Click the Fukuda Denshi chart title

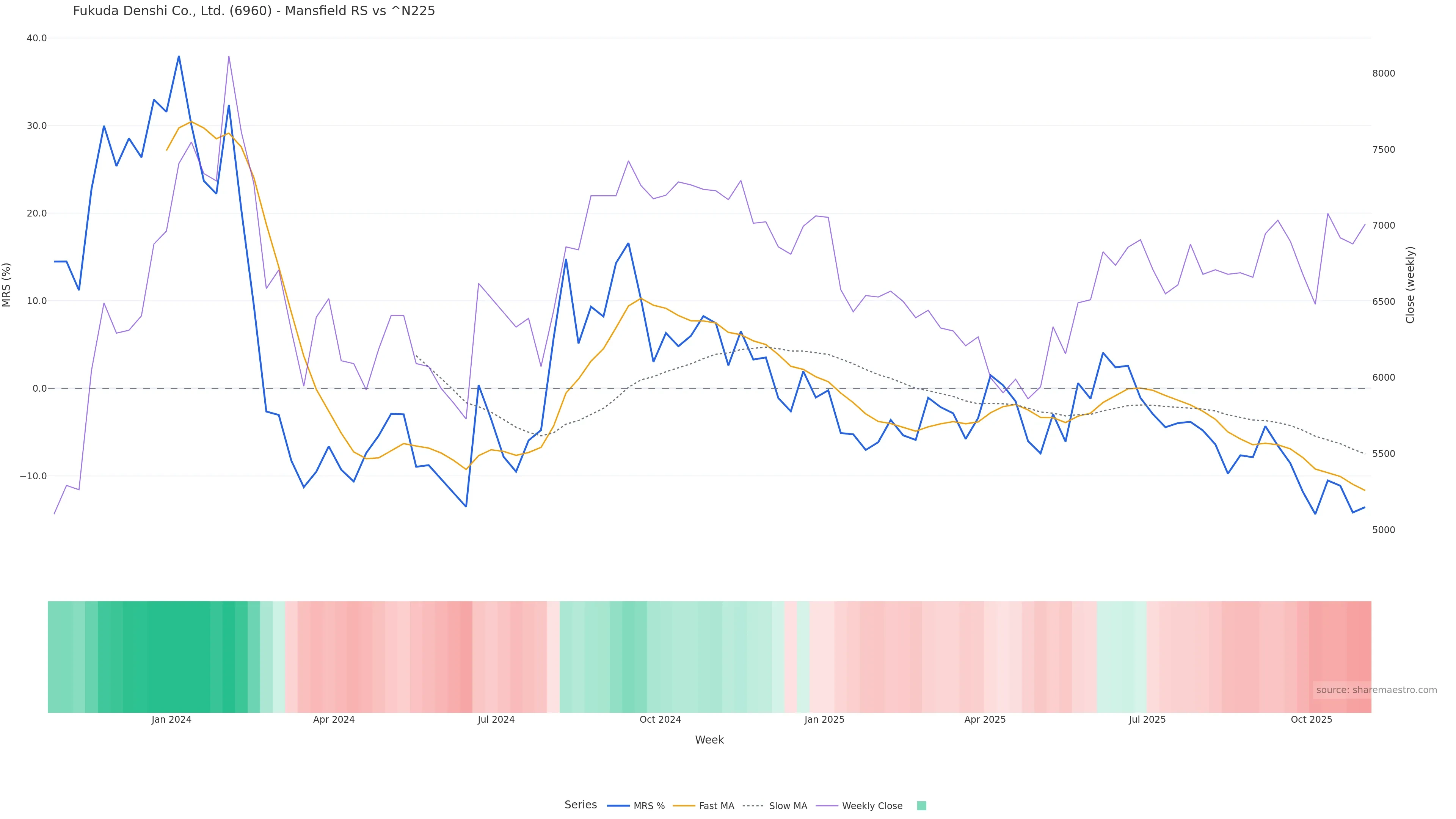point(254,11)
